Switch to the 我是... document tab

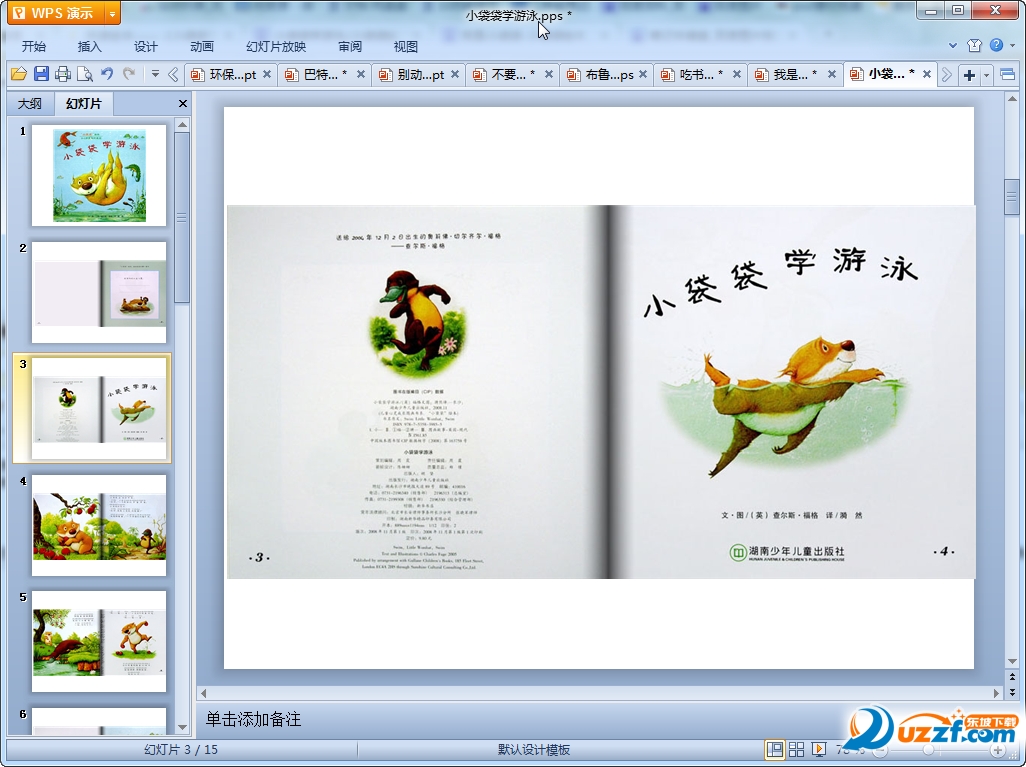pos(789,75)
